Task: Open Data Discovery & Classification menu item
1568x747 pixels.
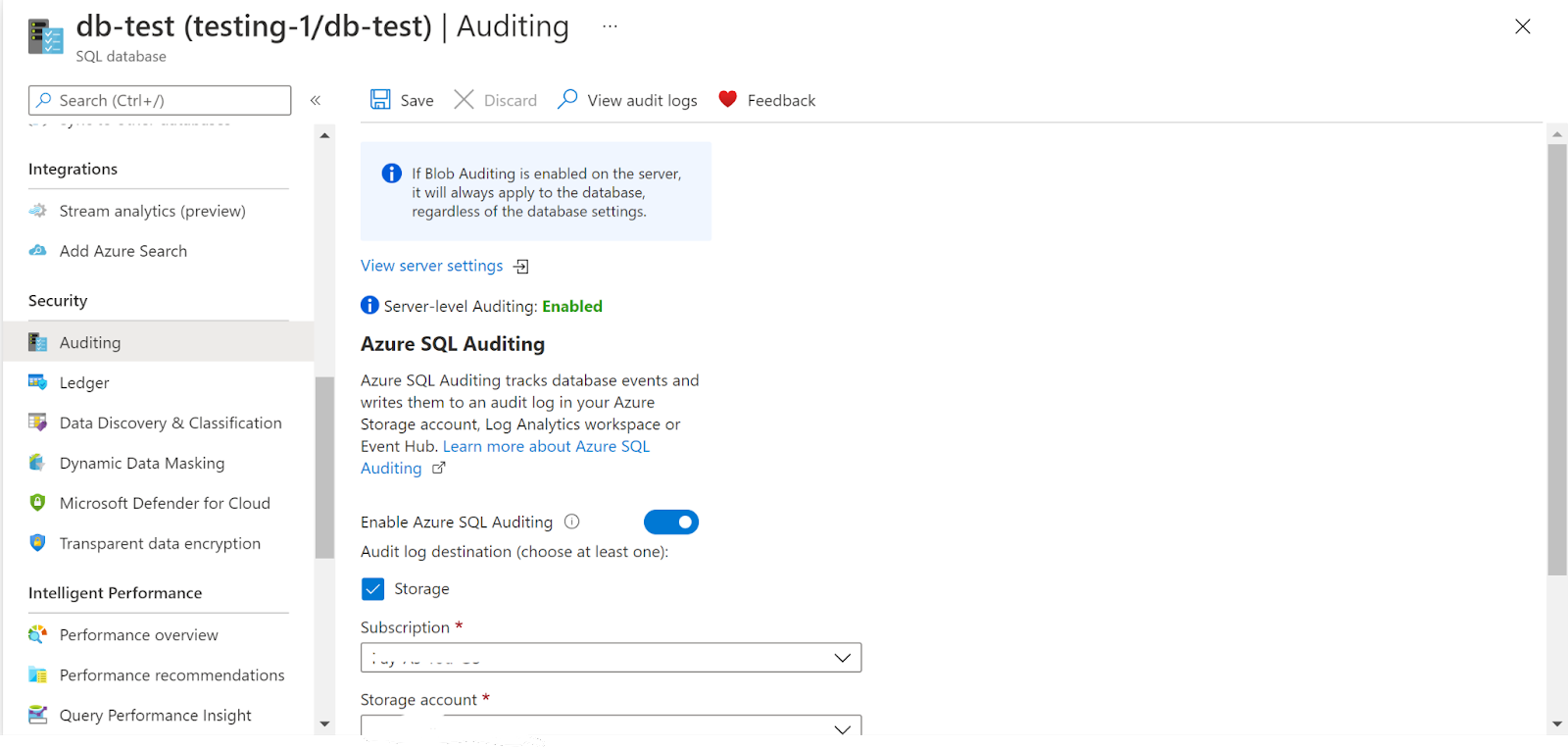Action: point(170,423)
